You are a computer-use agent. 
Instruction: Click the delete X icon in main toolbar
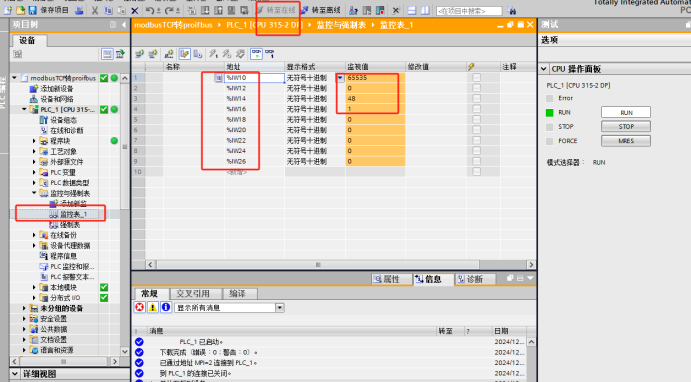[135, 10]
